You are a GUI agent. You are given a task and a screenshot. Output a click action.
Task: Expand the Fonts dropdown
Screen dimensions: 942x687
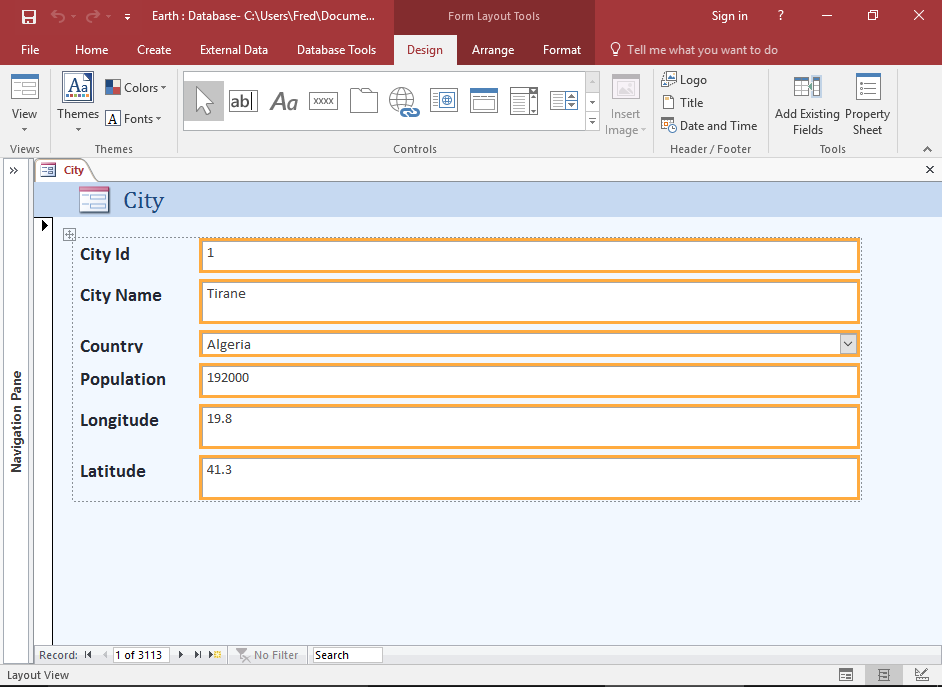click(135, 118)
